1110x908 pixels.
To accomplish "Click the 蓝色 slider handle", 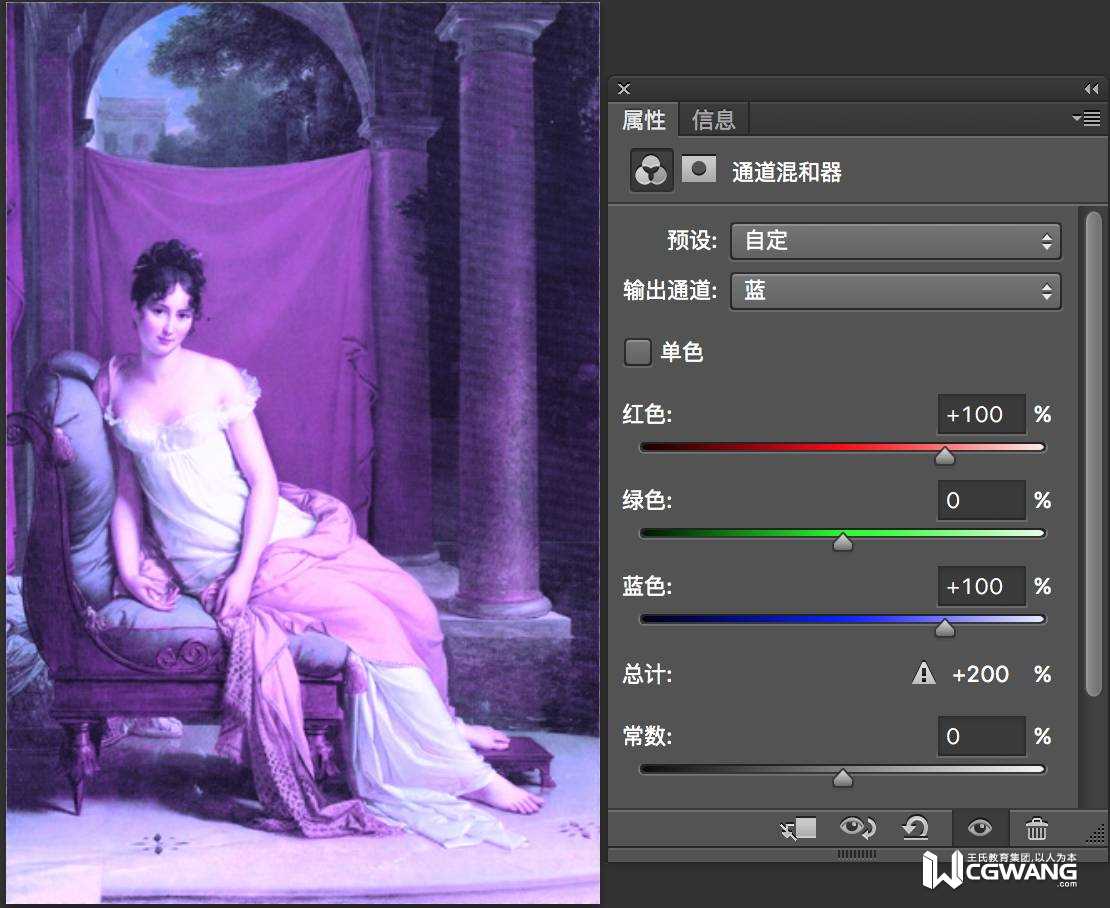I will pyautogui.click(x=944, y=628).
